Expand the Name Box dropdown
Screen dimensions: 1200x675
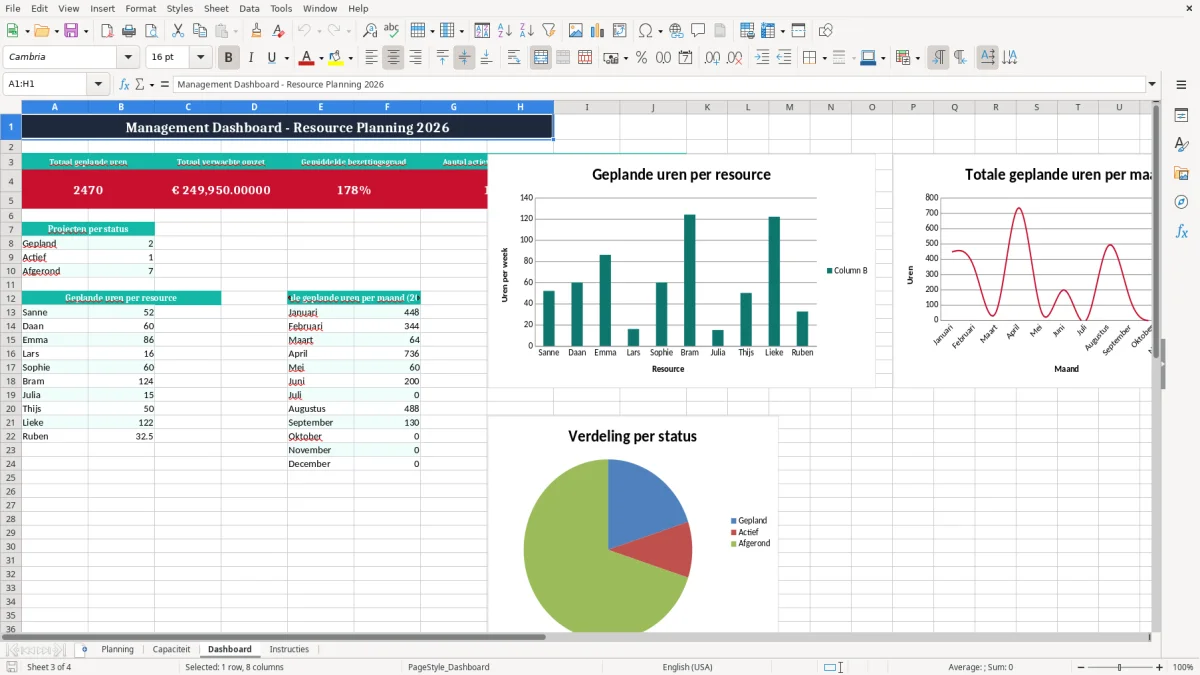(x=98, y=84)
